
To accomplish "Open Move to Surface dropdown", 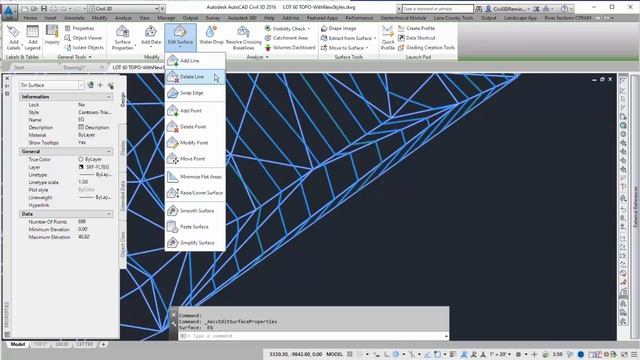I will [x=344, y=48].
